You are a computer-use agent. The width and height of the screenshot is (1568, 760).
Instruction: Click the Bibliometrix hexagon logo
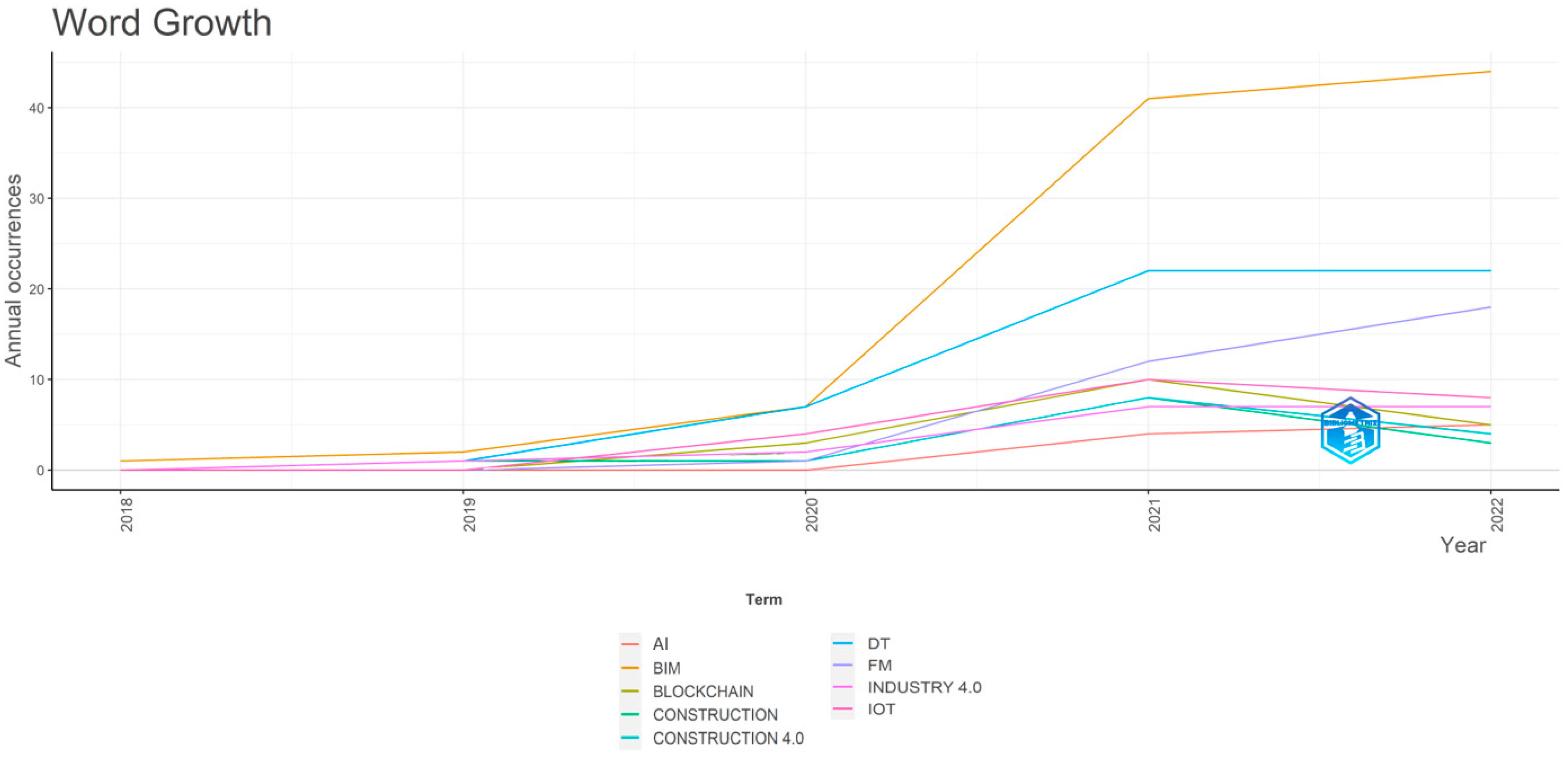1350,430
